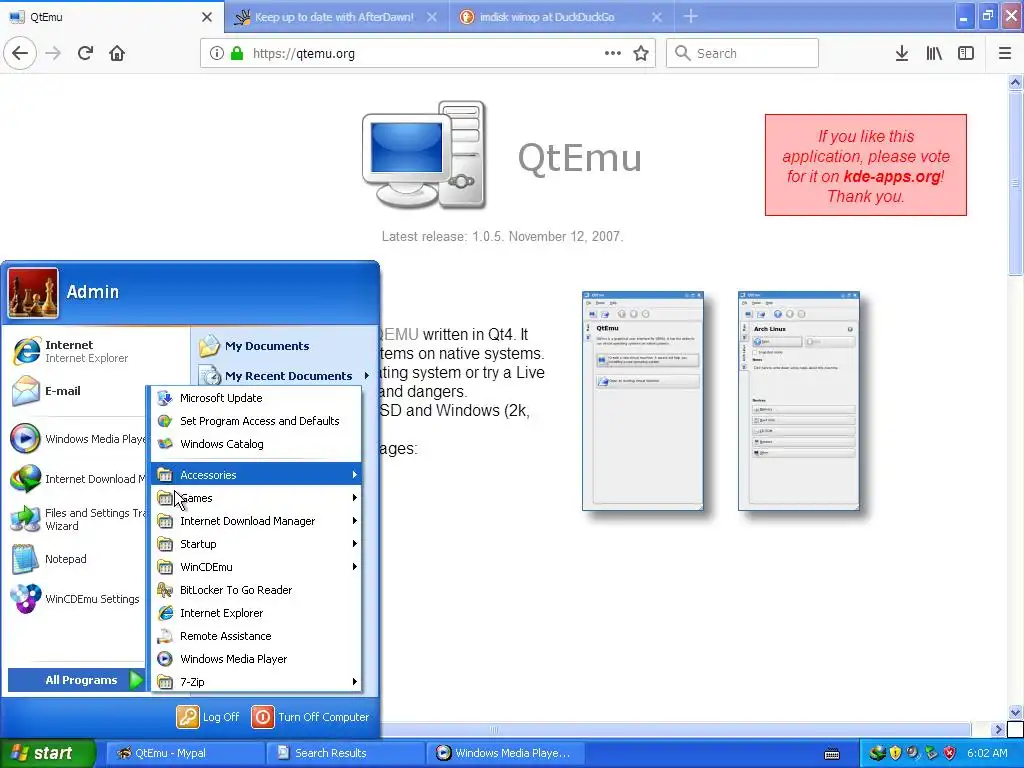Open the Arch Linux screenshot thumbnail
Viewport: 1024px width, 768px height.
pos(799,401)
